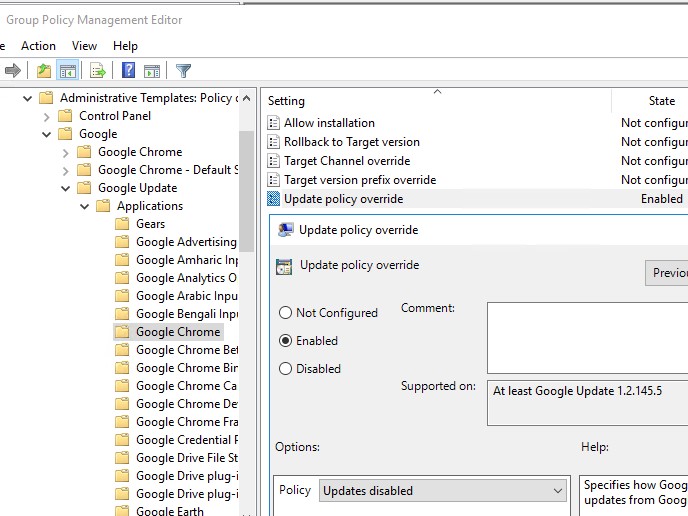Select the Google Chrome Dev tree item
Screen dimensions: 688x516
tap(187, 404)
